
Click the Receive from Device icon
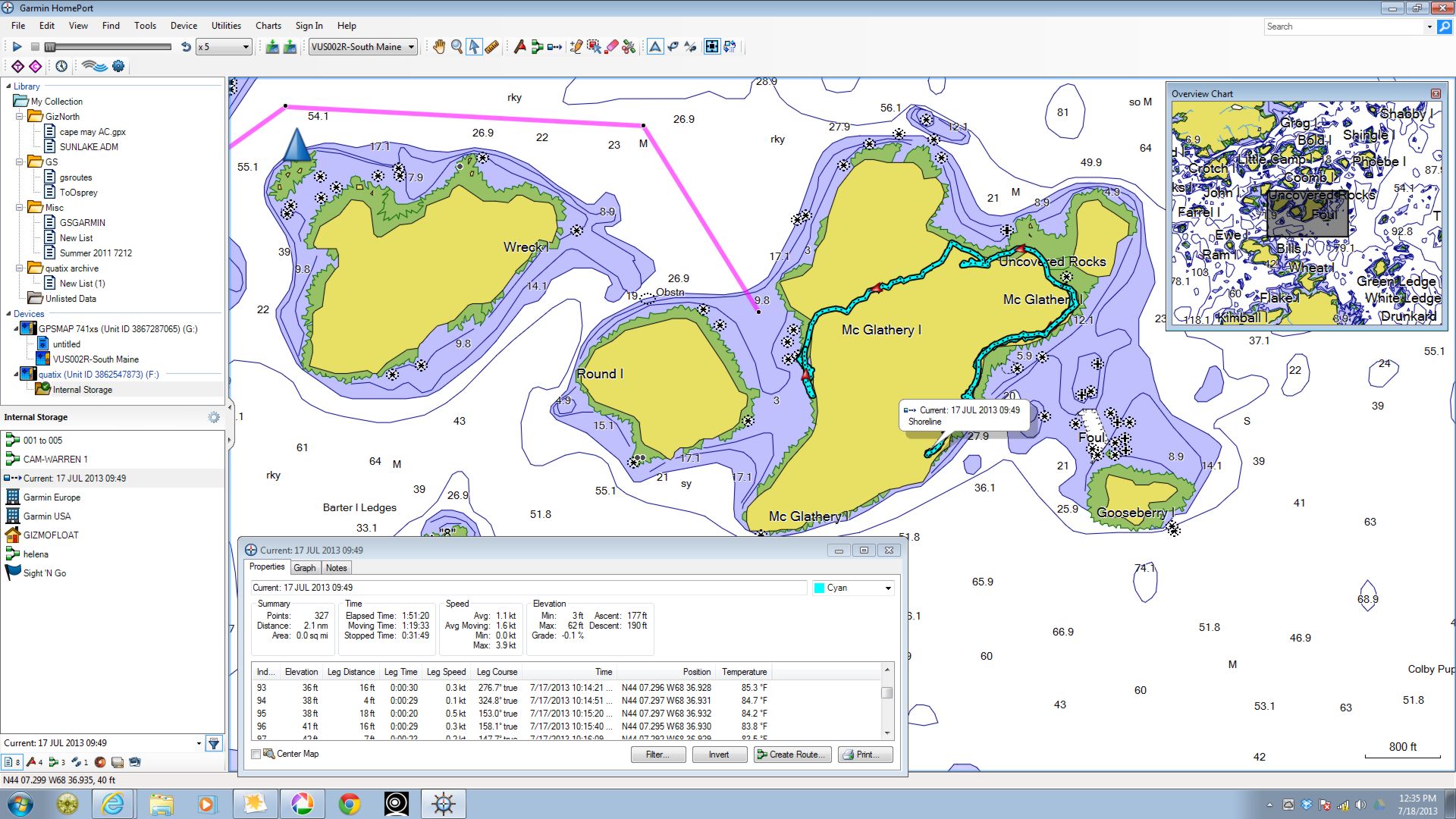tap(290, 47)
